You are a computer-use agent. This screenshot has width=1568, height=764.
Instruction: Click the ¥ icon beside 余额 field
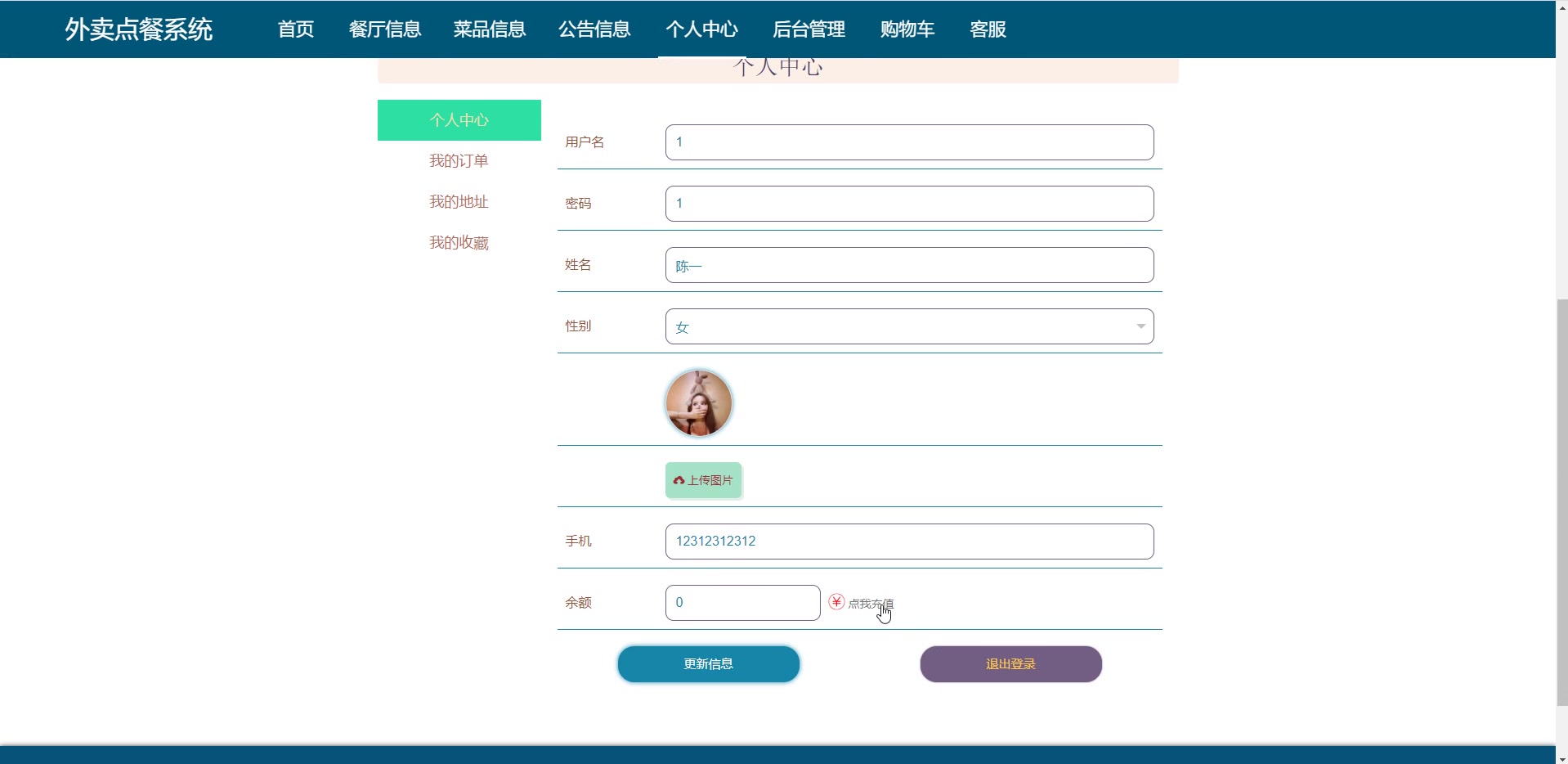[x=836, y=602]
